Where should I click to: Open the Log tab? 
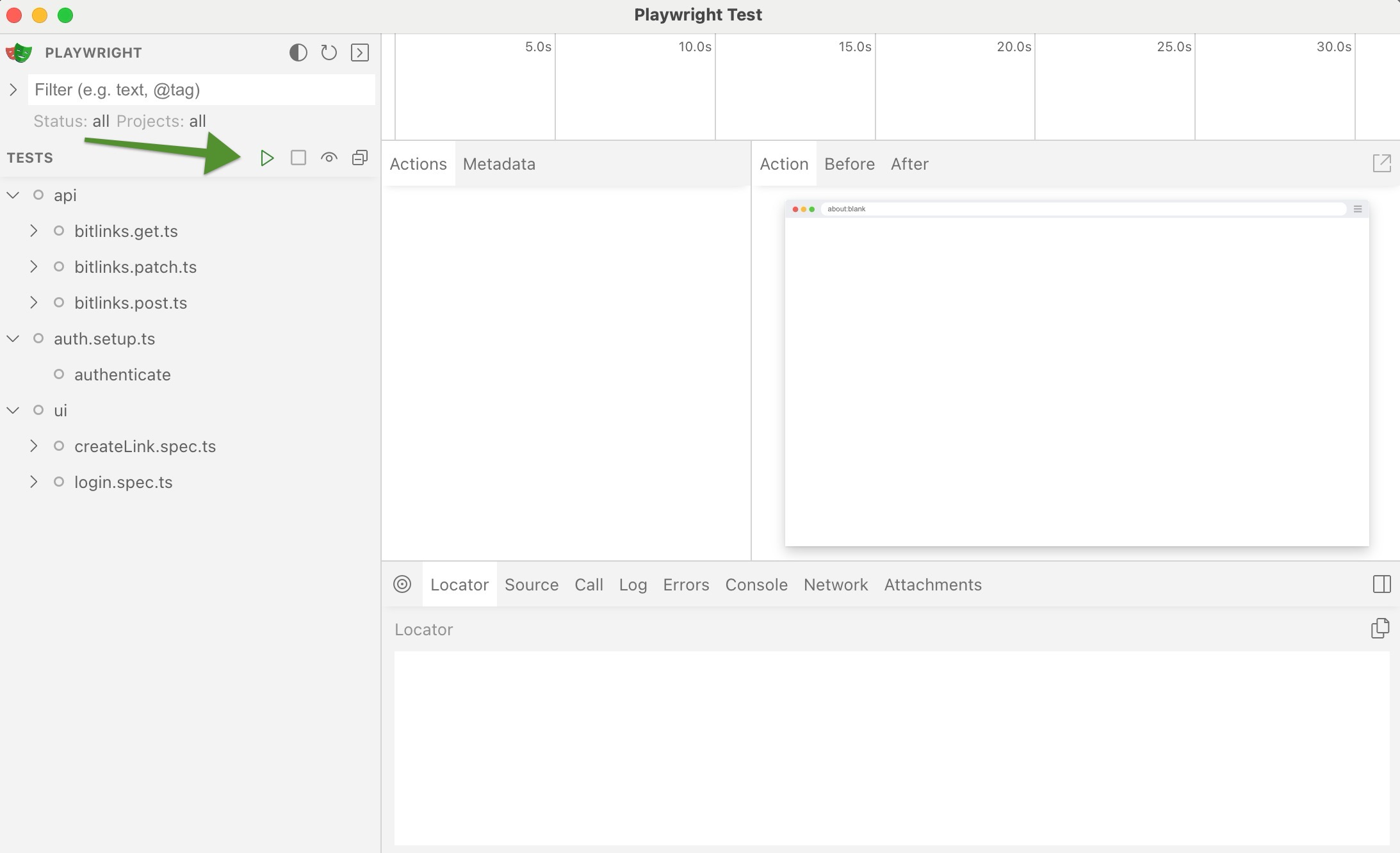pos(633,585)
